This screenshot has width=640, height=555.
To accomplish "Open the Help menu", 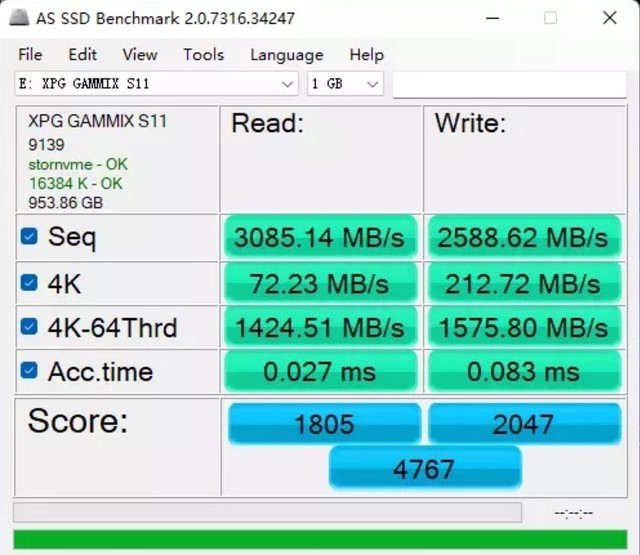I will (367, 54).
